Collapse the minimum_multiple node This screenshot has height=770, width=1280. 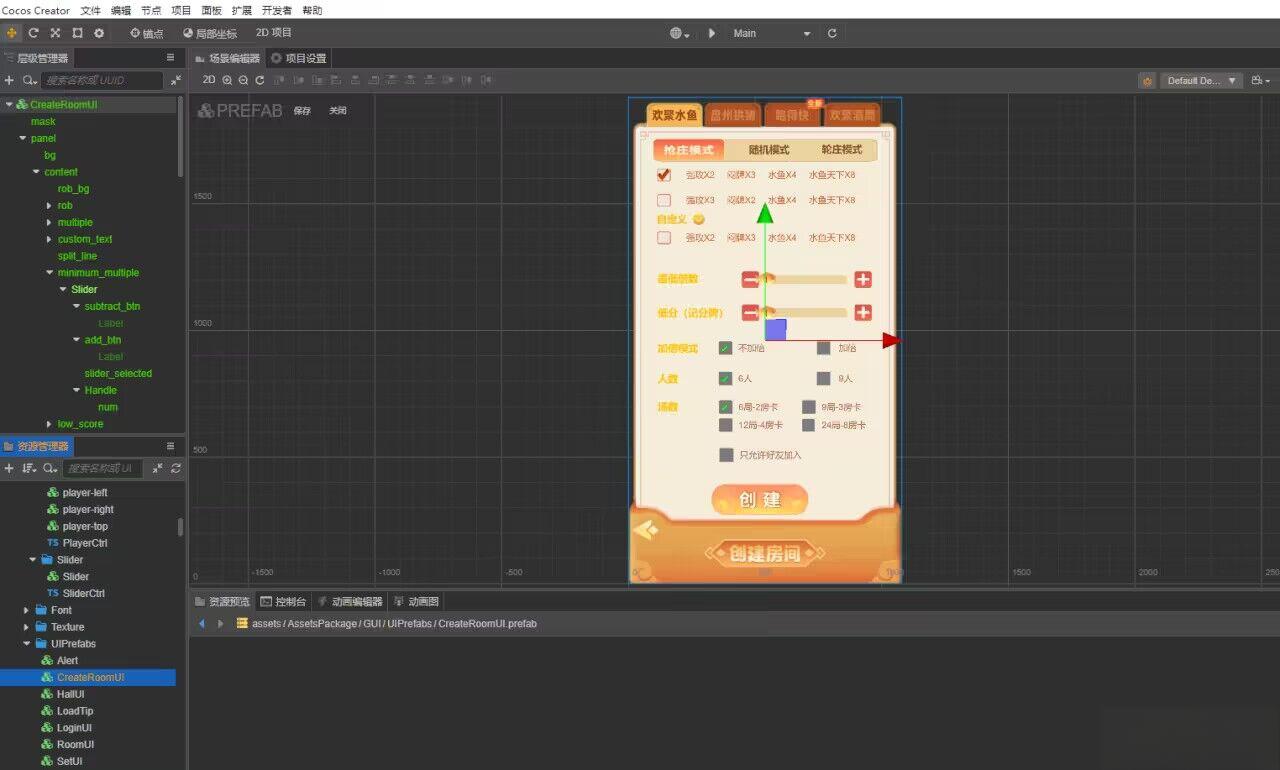[50, 273]
